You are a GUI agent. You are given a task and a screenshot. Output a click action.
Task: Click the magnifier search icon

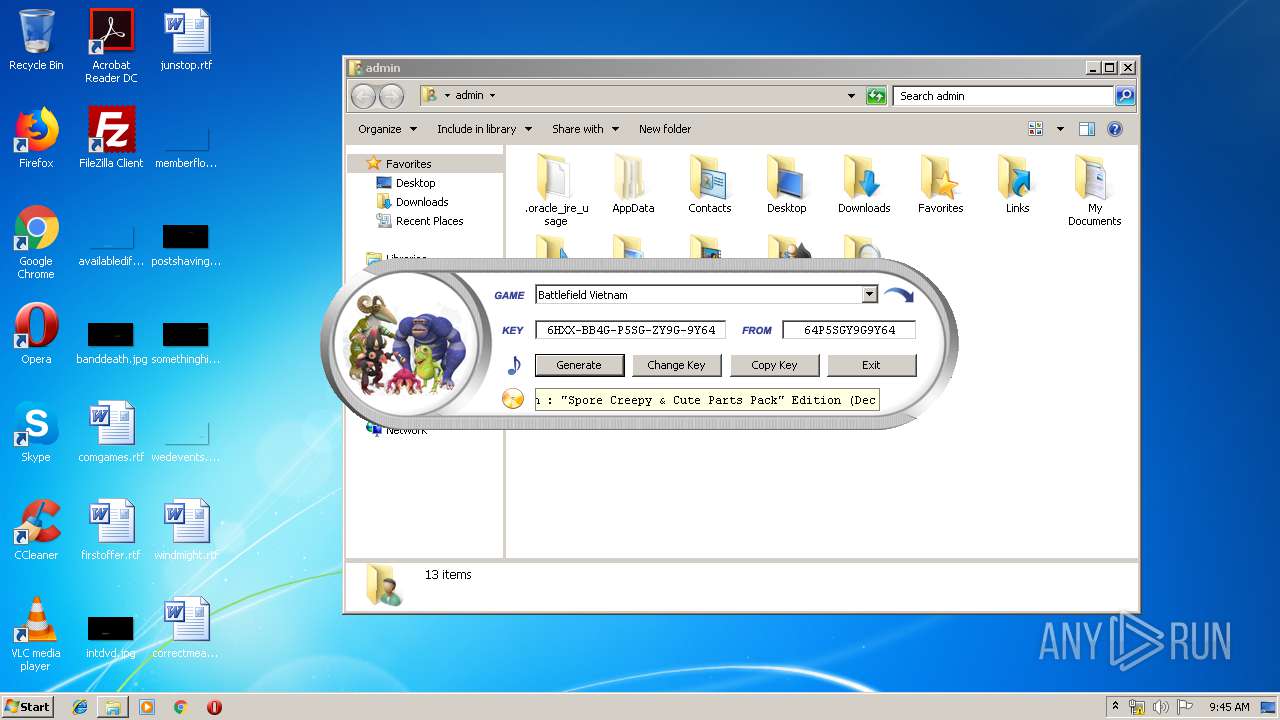point(1125,96)
